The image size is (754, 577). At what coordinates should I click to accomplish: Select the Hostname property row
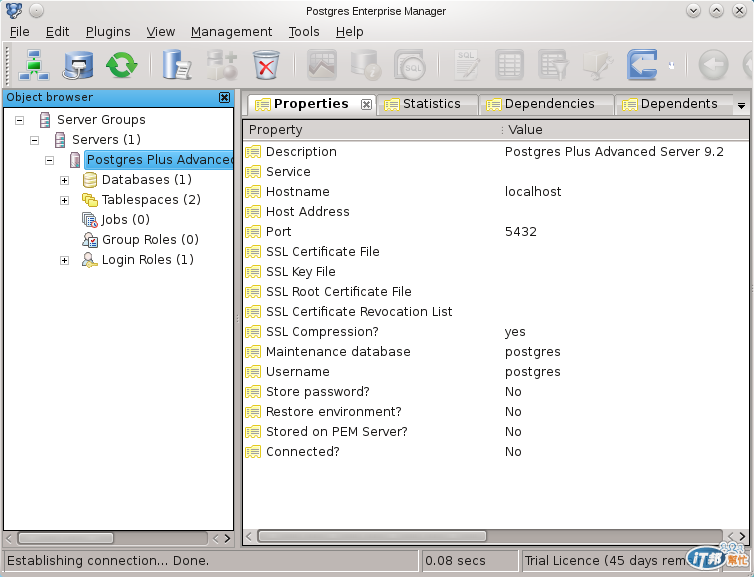click(495, 192)
